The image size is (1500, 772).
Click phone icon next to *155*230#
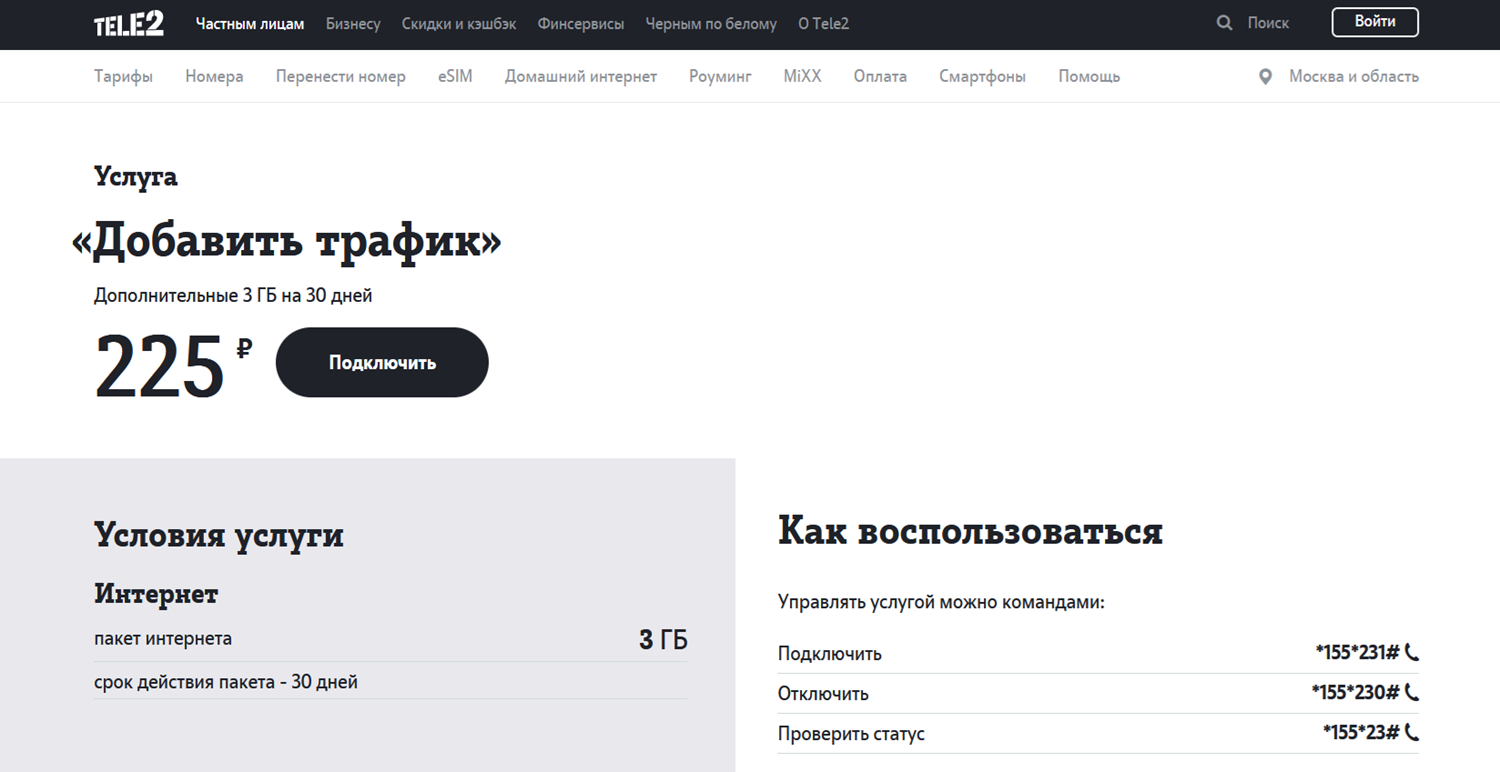point(1412,692)
